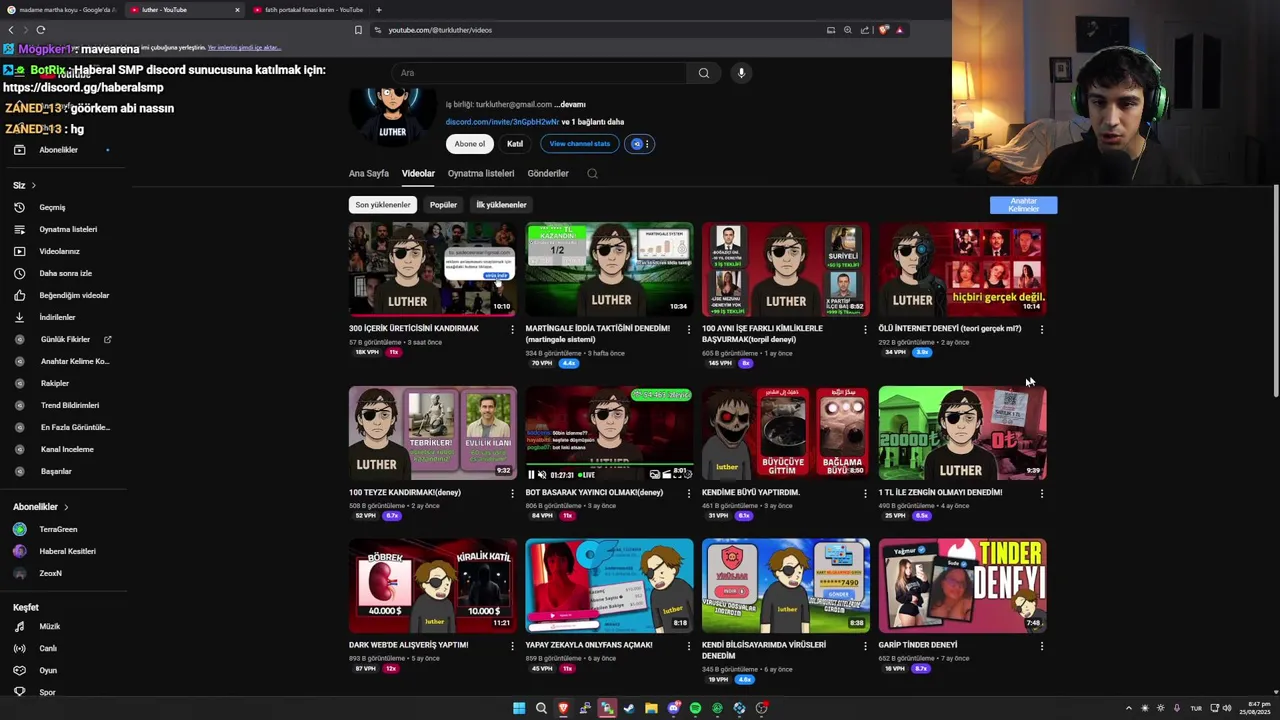Viewport: 1280px width, 720px height.
Task: Switch to fatih portakal fenasi kerim tab
Action: click(310, 10)
